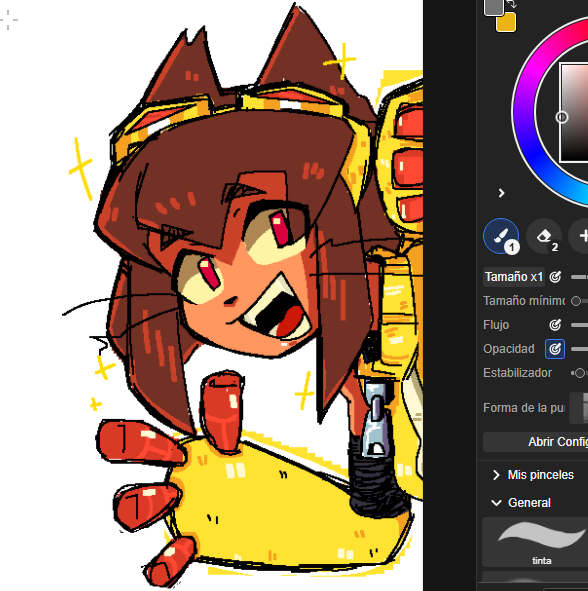588x591 pixels.
Task: Toggle pen pressure for Tamaño
Action: tap(555, 277)
